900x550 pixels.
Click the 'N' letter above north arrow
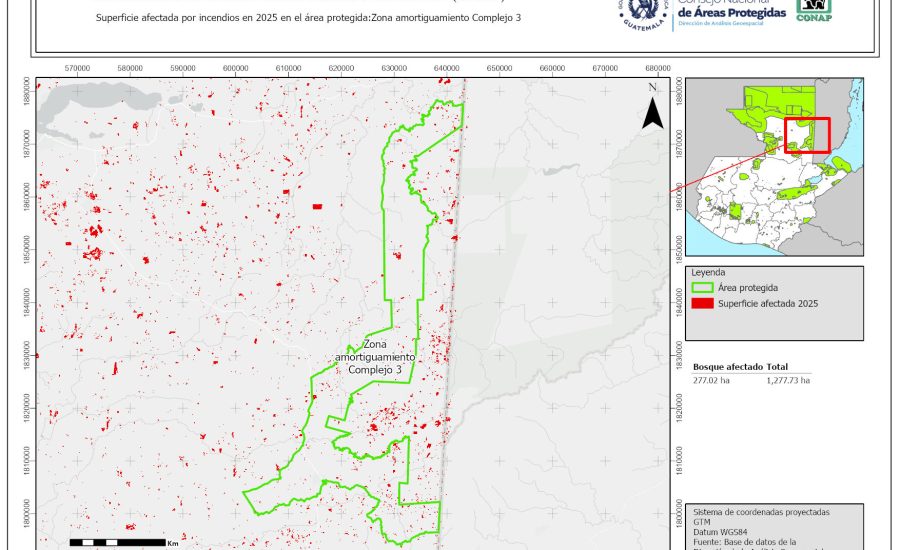tap(652, 88)
